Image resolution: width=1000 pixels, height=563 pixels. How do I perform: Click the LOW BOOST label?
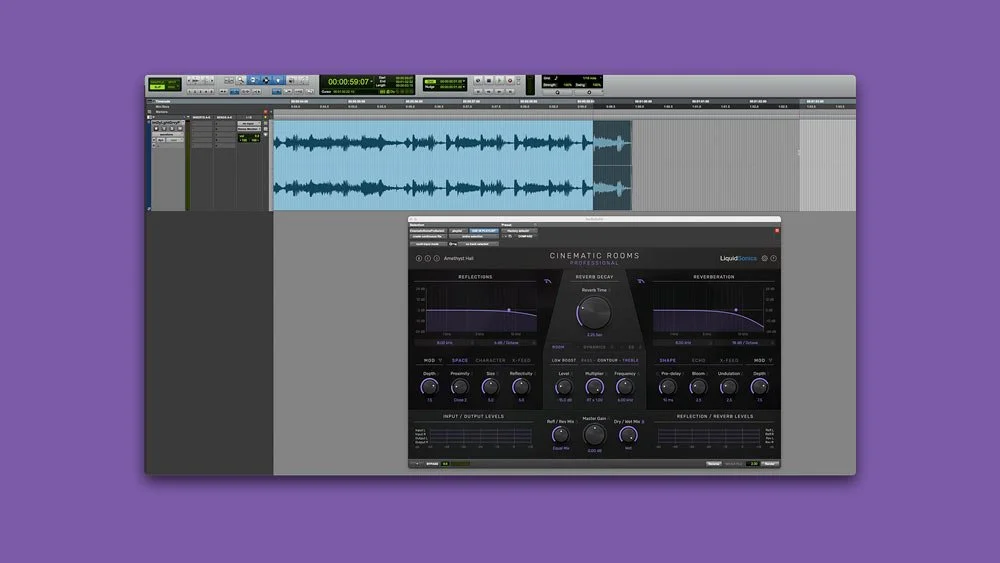point(564,360)
